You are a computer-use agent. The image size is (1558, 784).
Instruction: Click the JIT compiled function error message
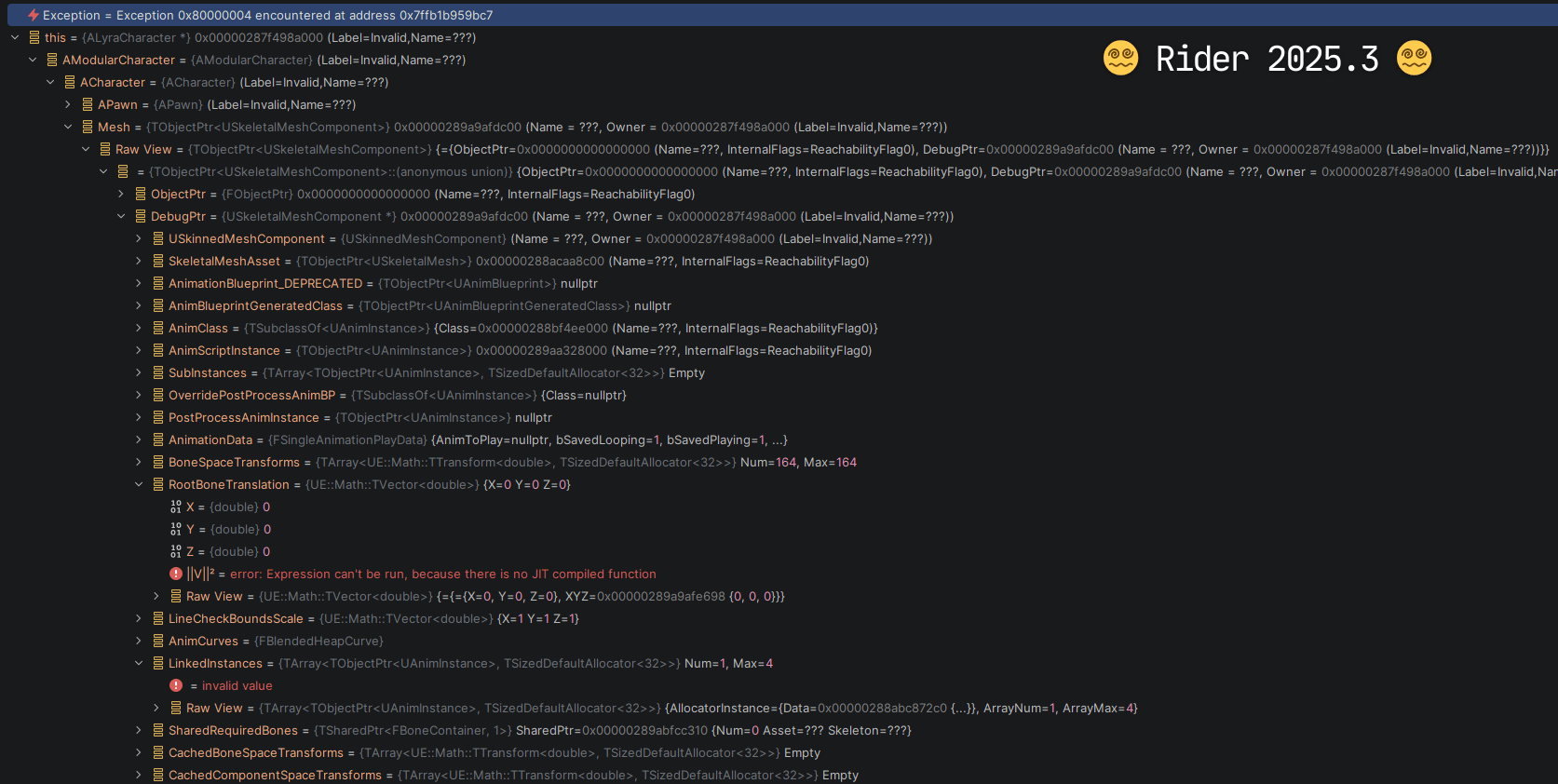pos(442,574)
